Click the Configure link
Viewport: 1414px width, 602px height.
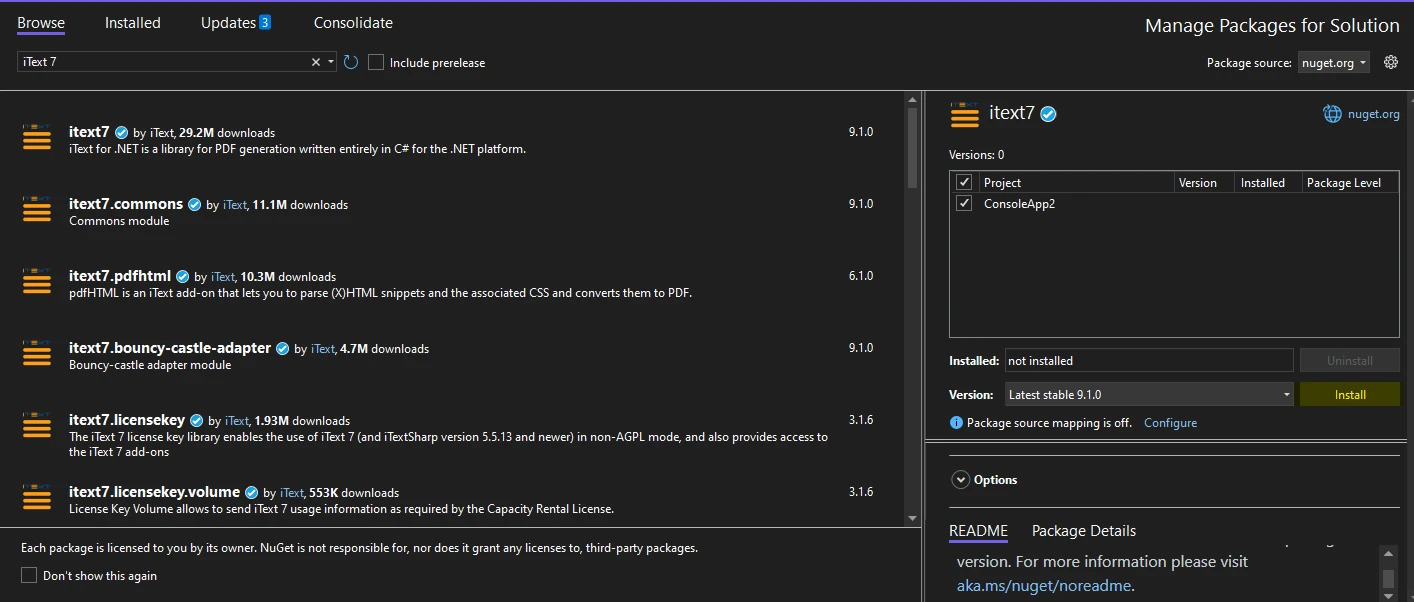tap(1170, 423)
